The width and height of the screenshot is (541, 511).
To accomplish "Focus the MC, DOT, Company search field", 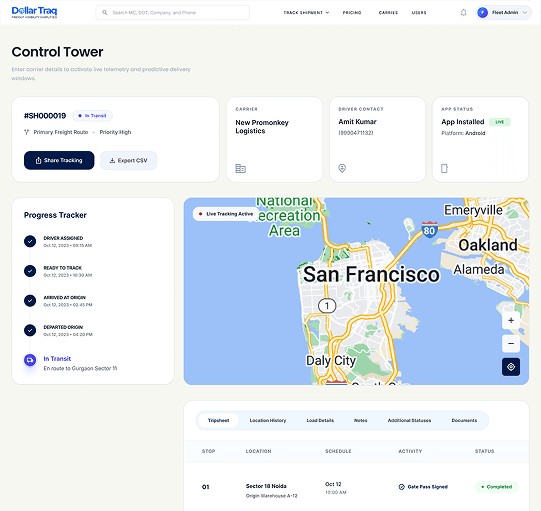I will (173, 12).
